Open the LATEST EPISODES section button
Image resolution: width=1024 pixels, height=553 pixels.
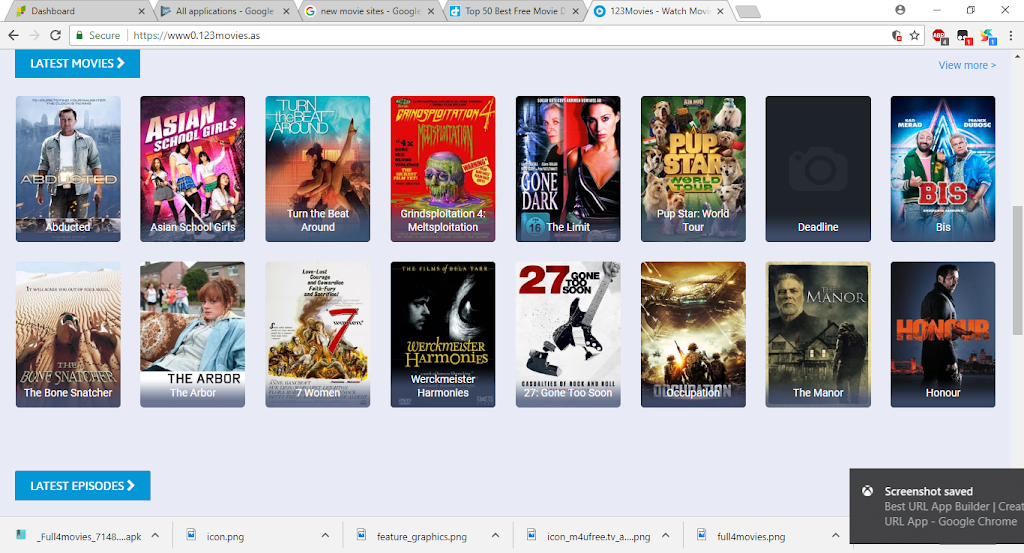click(82, 486)
